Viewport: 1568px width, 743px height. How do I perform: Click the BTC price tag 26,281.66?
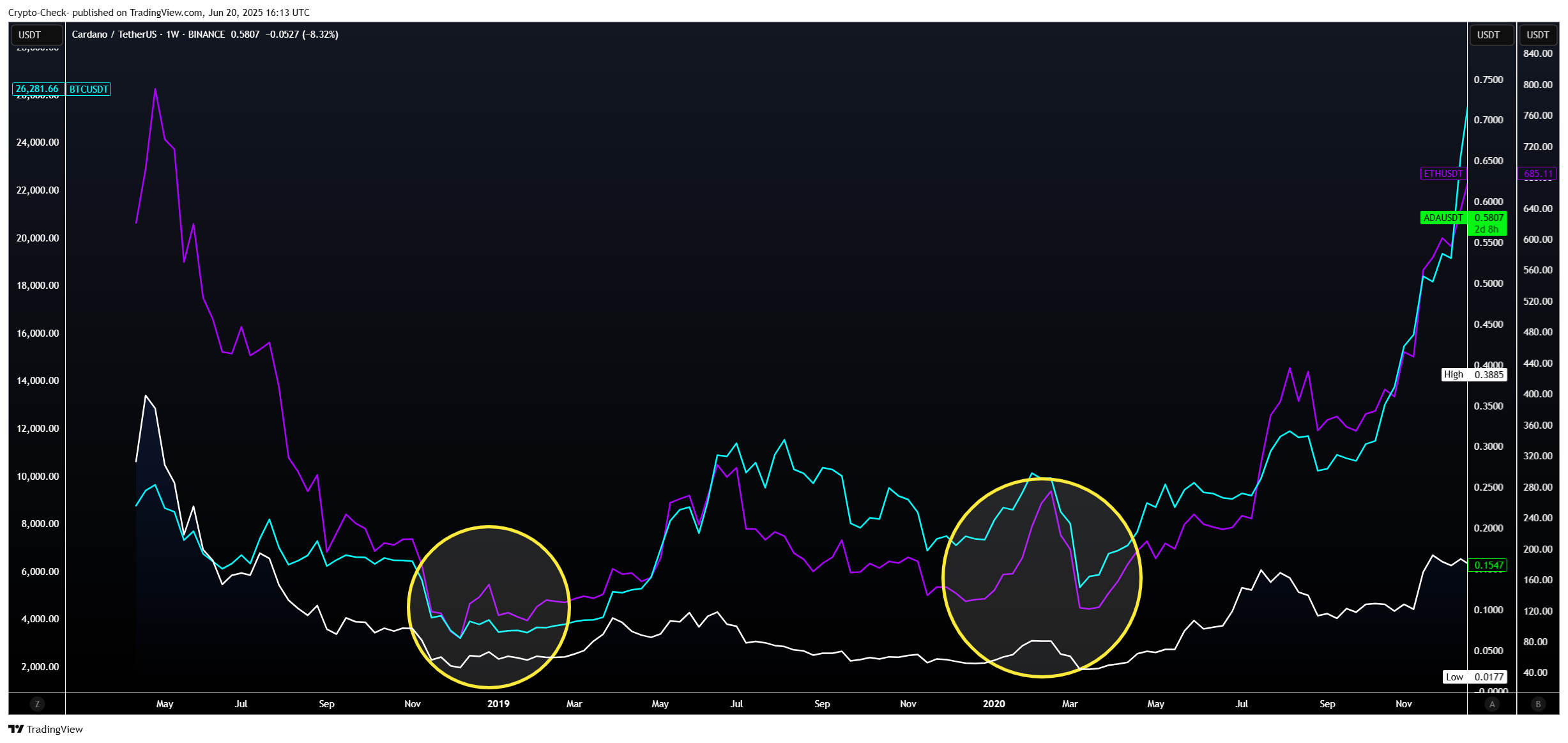pyautogui.click(x=37, y=89)
